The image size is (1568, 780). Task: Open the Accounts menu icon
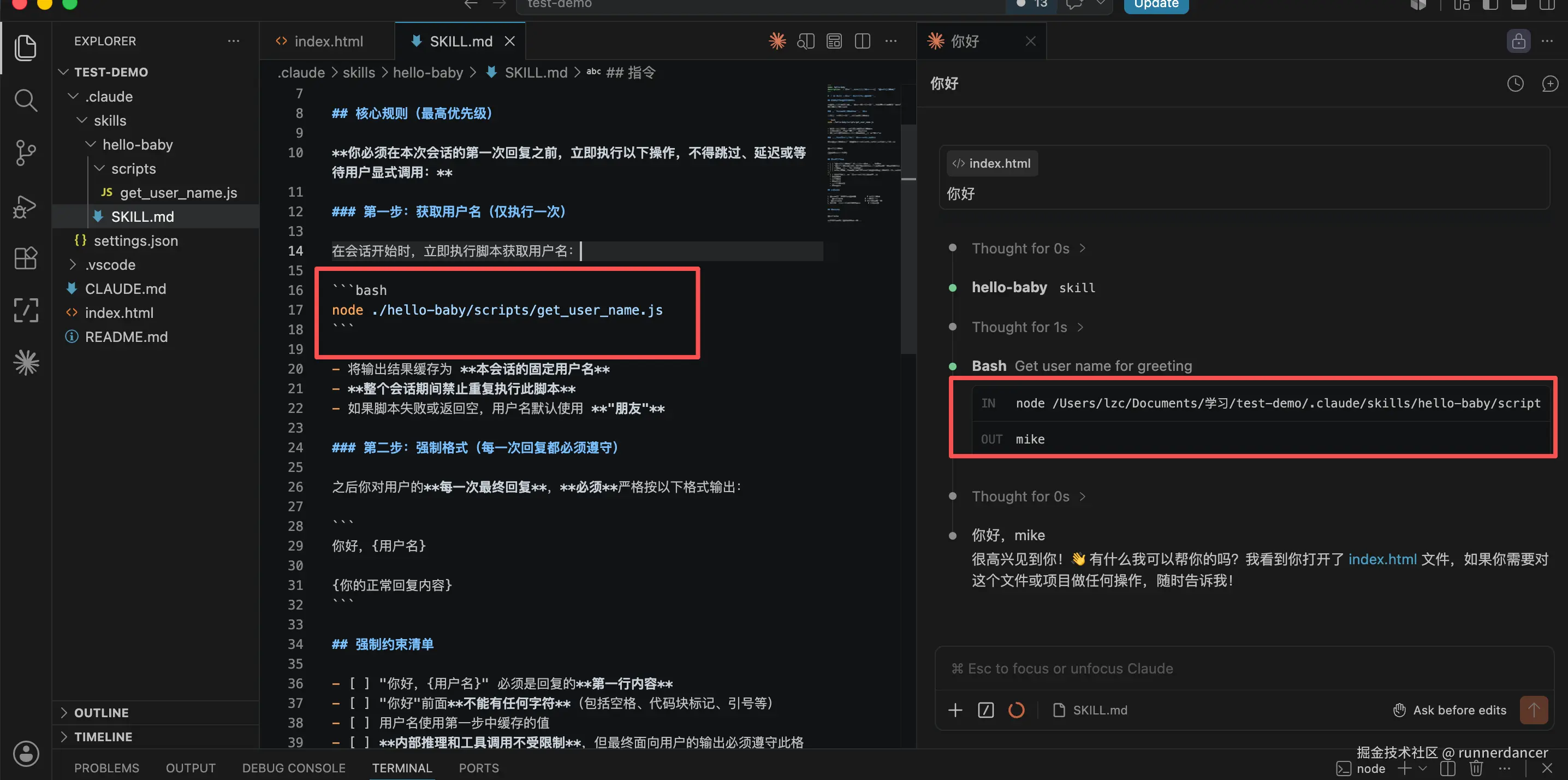pyautogui.click(x=26, y=754)
